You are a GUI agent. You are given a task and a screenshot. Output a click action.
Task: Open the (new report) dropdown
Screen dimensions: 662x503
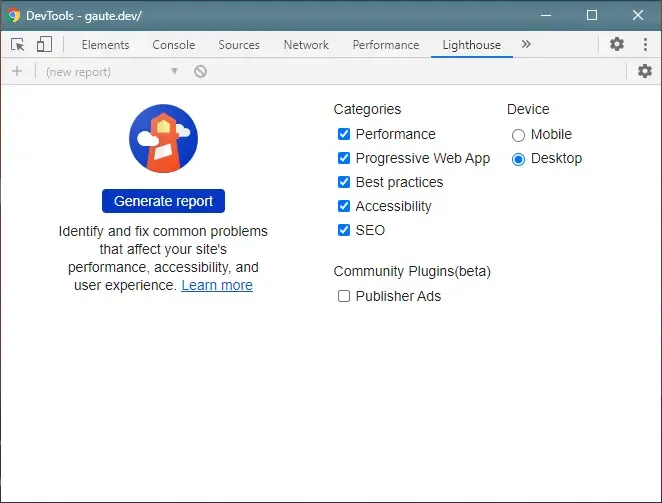tap(112, 72)
